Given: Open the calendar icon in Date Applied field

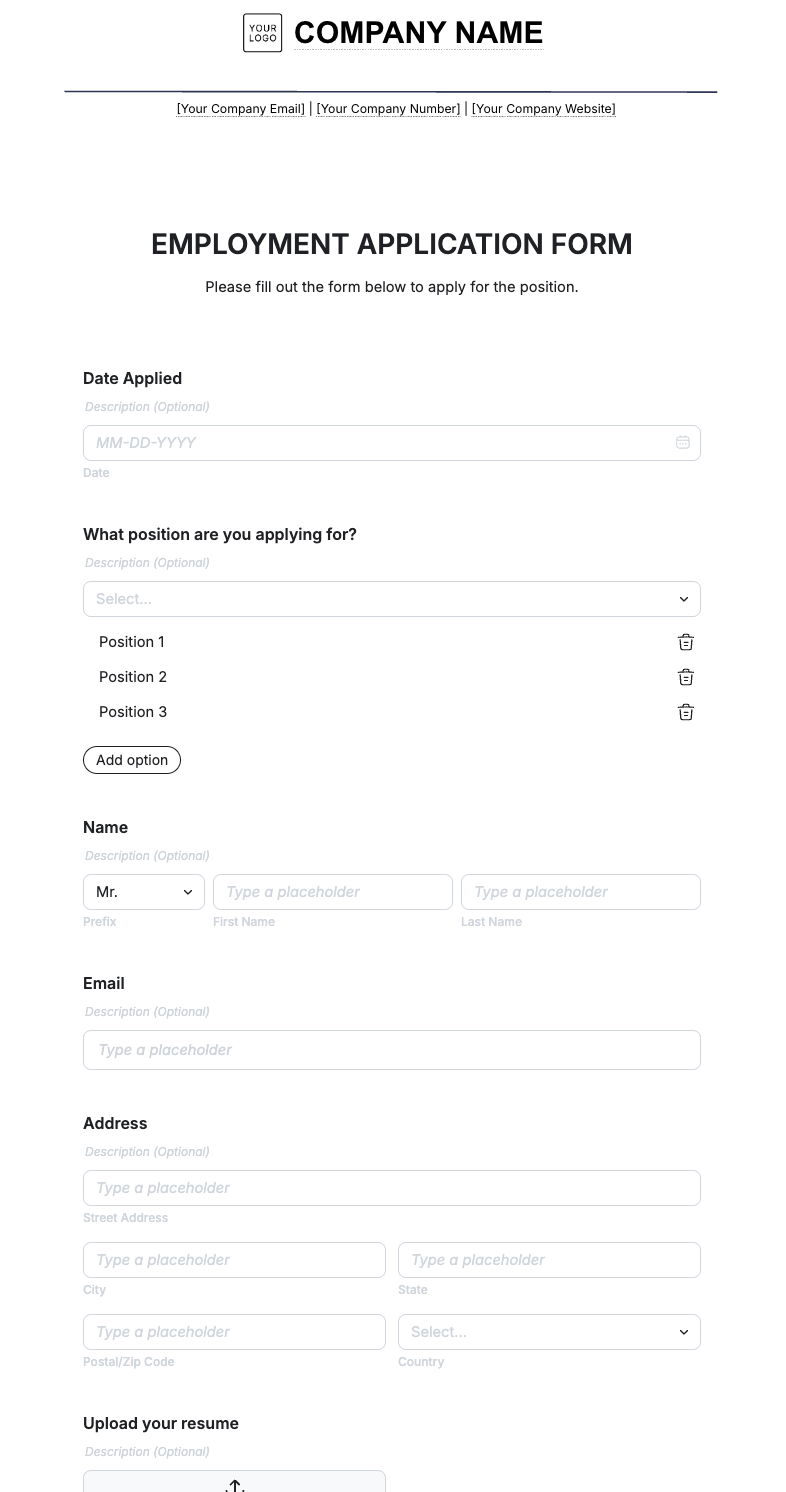Looking at the screenshot, I should coord(682,442).
